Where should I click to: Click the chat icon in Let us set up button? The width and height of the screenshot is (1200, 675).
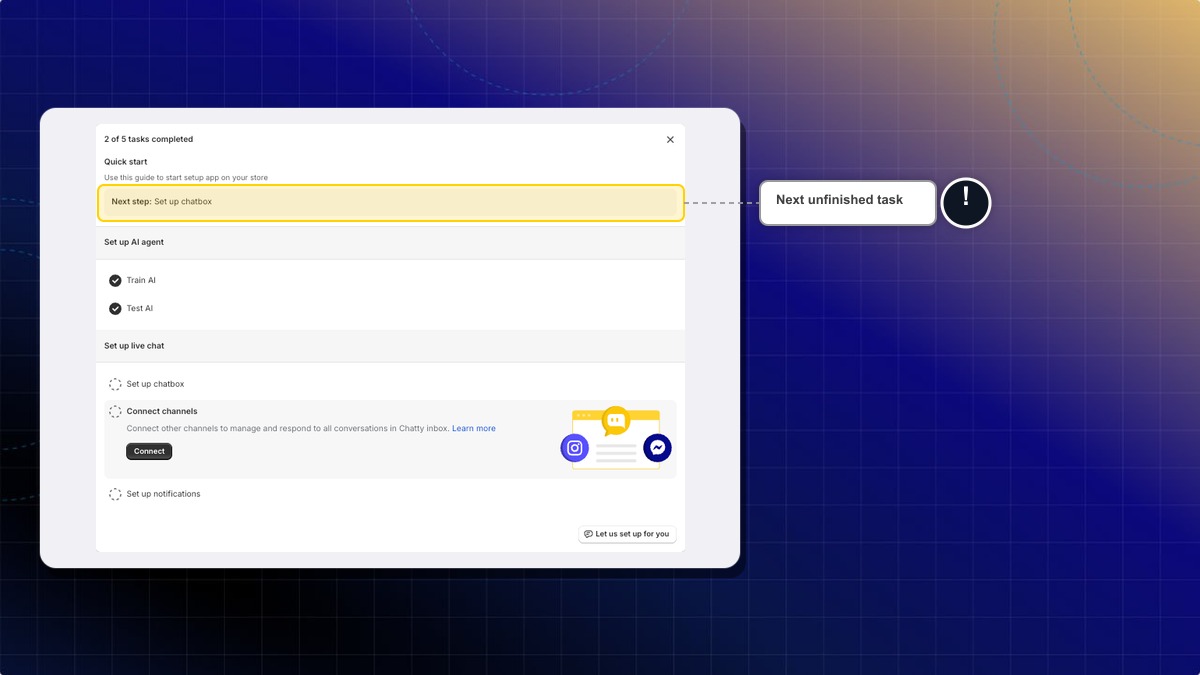[588, 534]
